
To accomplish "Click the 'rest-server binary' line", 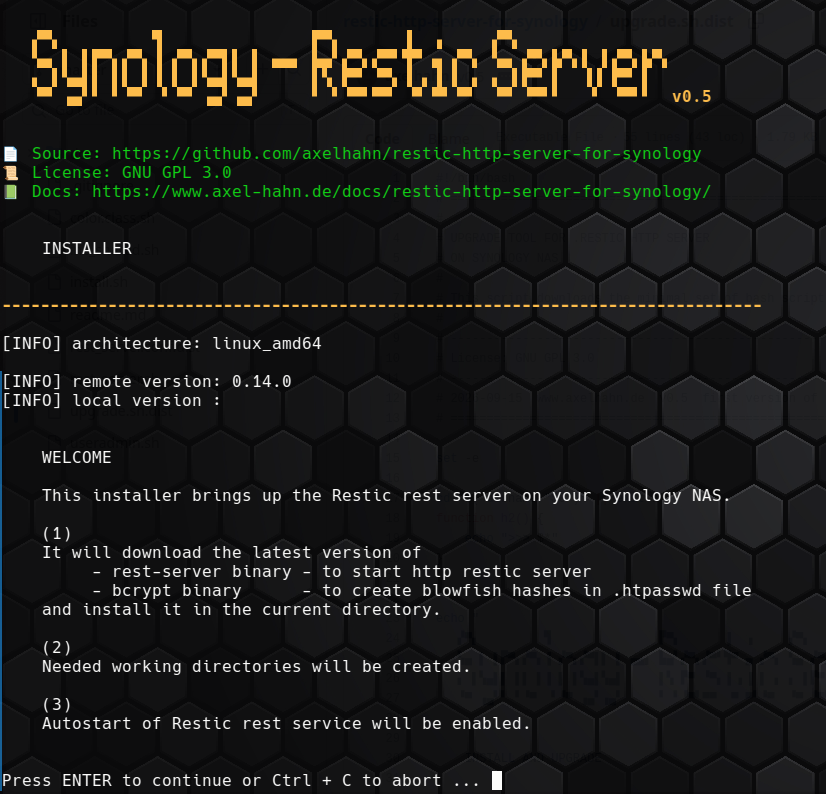I will point(341,572).
